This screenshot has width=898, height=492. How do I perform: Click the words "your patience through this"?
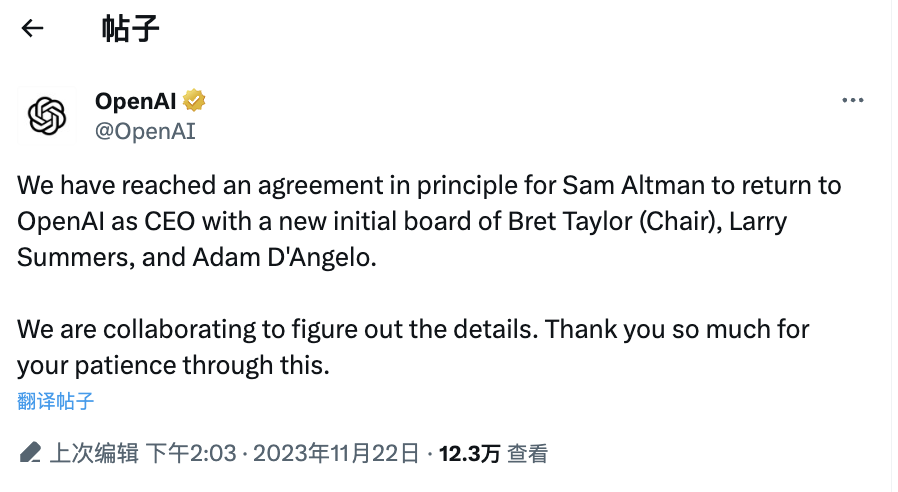click(x=172, y=365)
